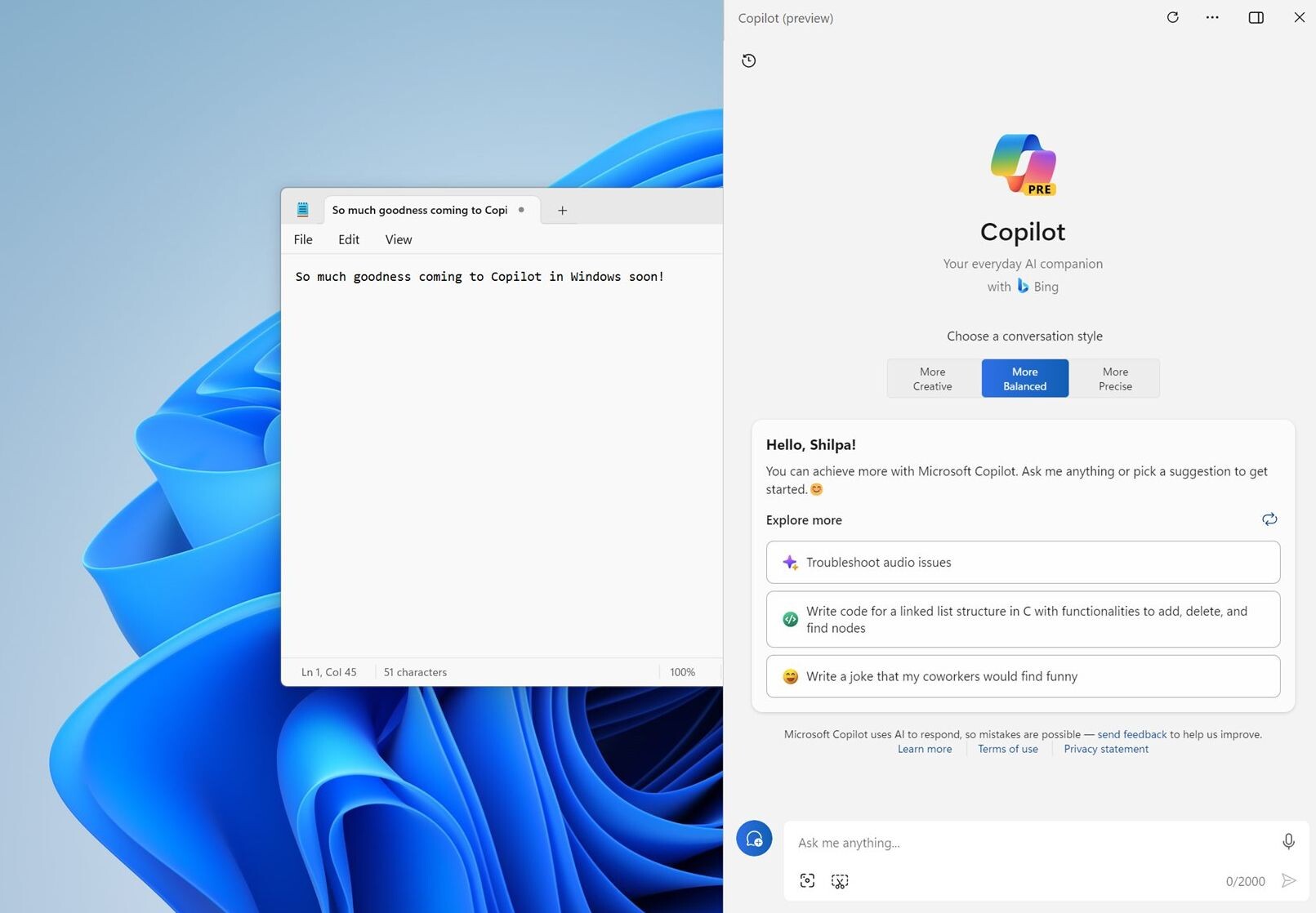
Task: Click into the Notepad text line
Action: click(x=480, y=277)
